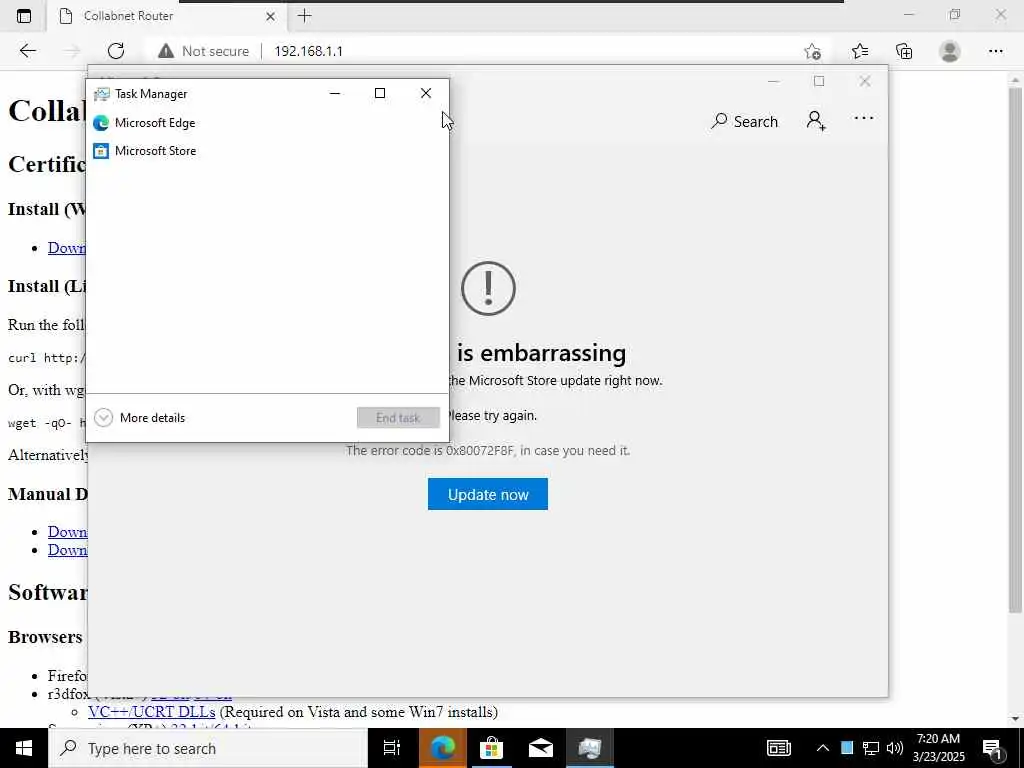
Task: Open the volume tray icon
Action: (895, 748)
